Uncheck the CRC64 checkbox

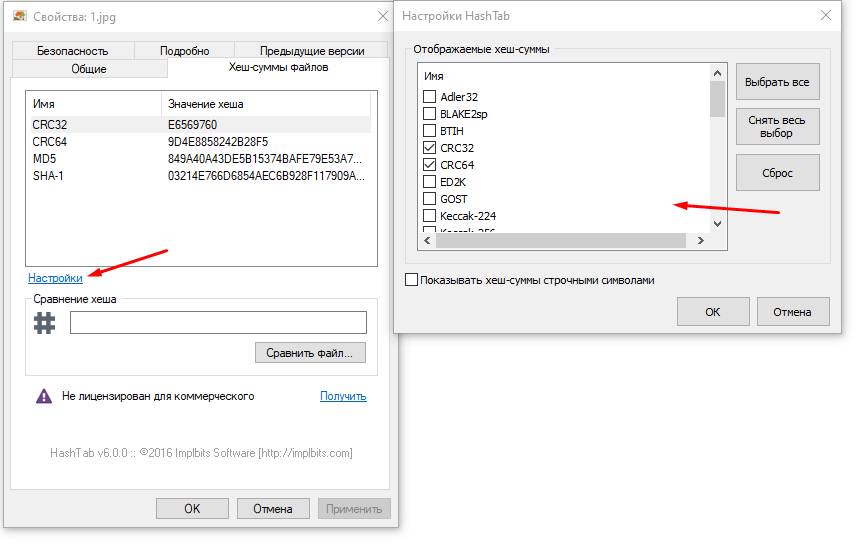click(x=429, y=165)
